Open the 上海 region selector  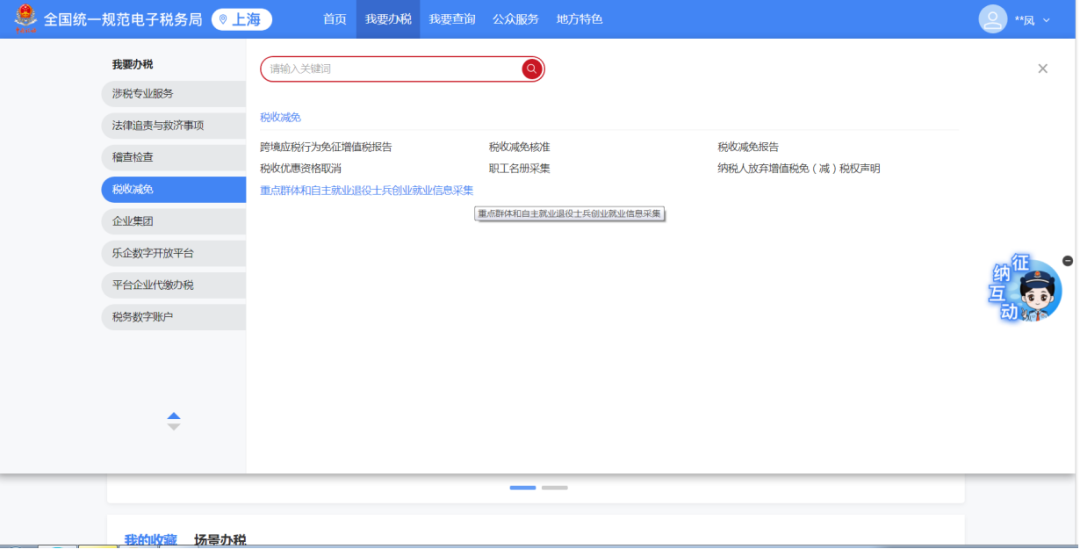[x=241, y=19]
